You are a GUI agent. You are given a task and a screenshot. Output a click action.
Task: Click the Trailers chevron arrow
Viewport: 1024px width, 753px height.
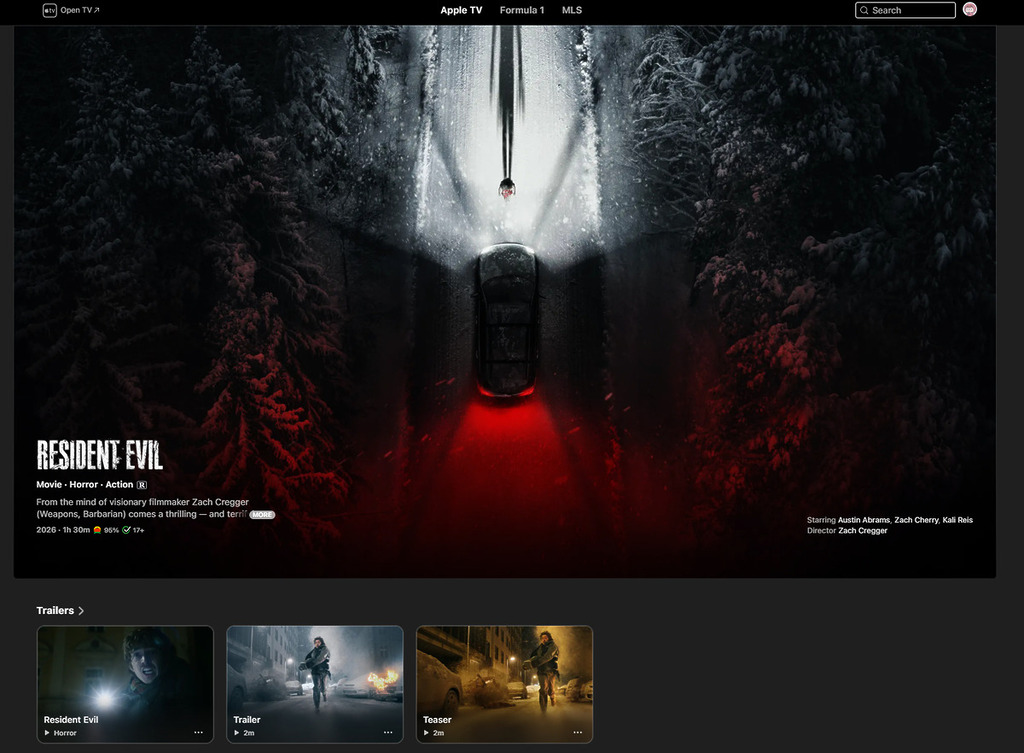click(81, 611)
